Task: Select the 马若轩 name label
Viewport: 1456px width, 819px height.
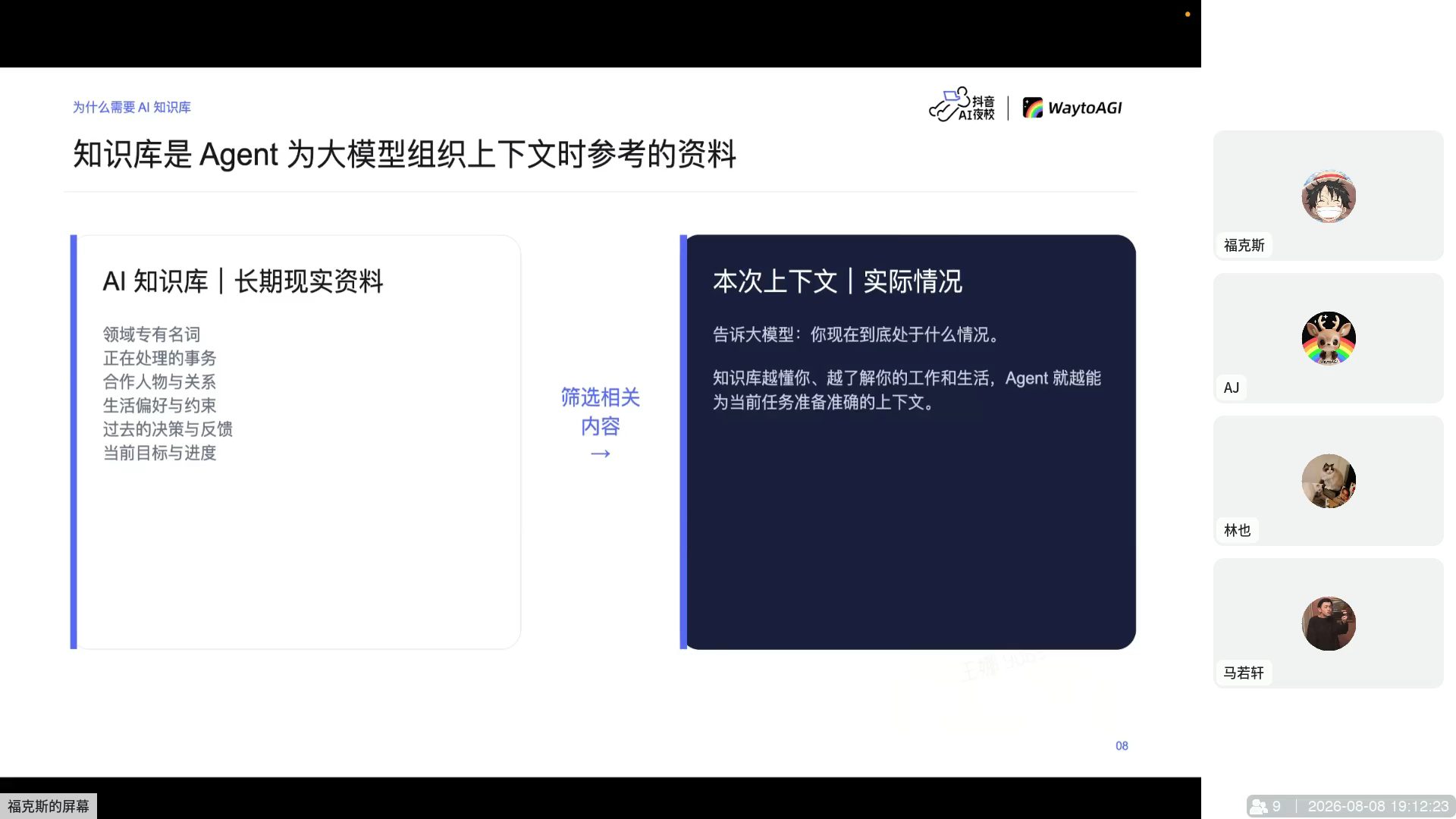Action: (1244, 673)
